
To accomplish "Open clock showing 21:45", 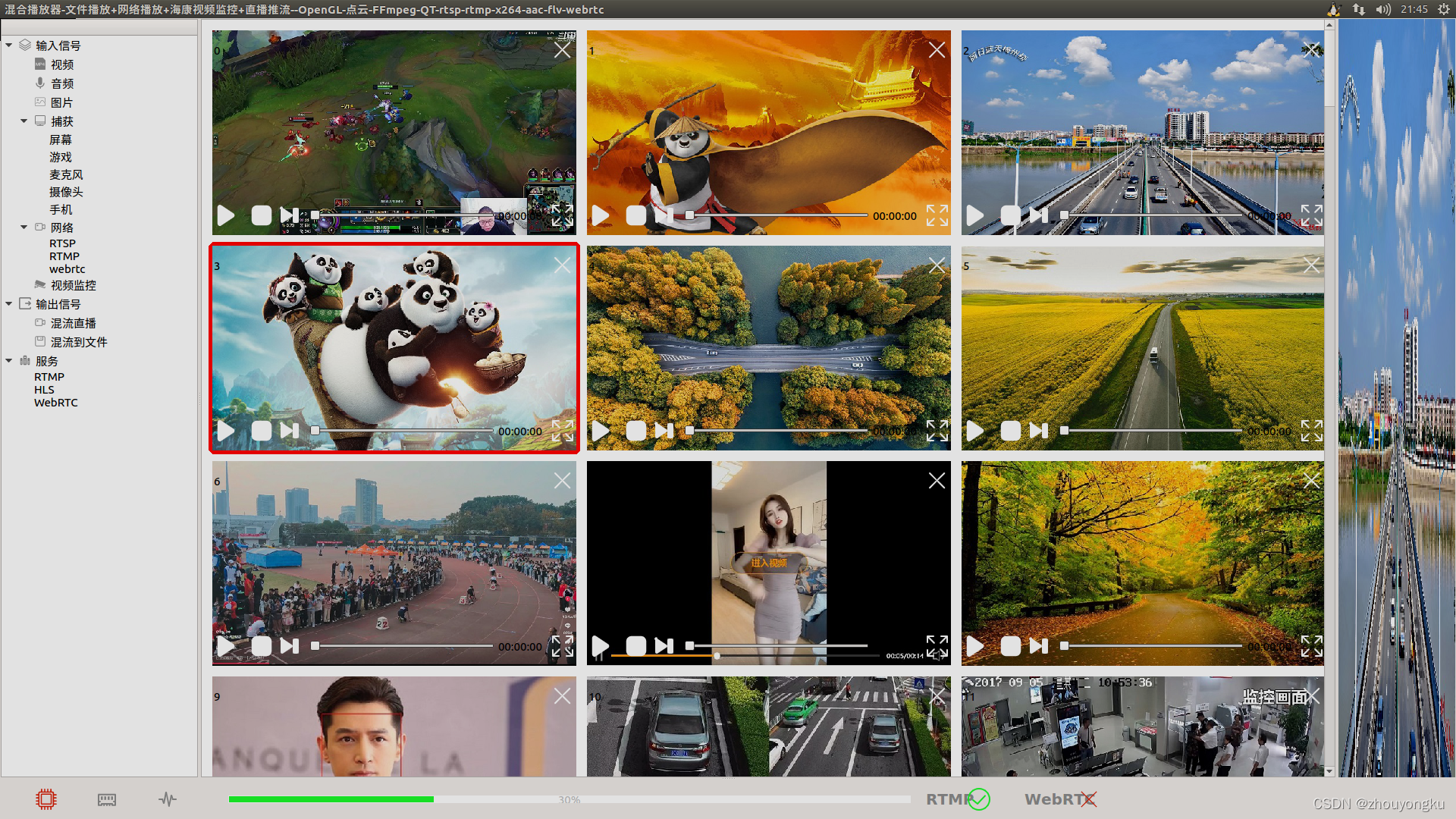I will pyautogui.click(x=1414, y=9).
